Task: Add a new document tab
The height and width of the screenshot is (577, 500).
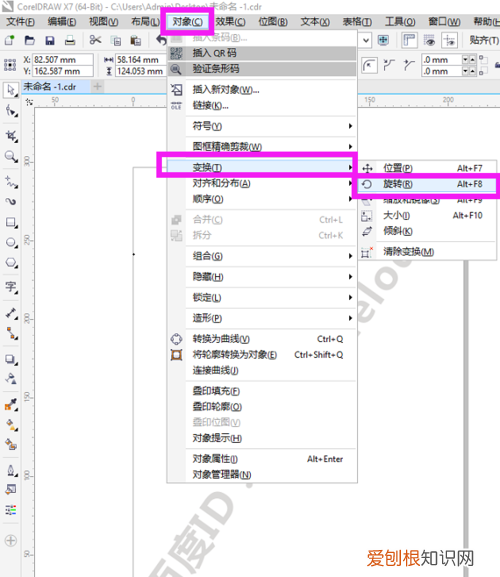Action: [98, 87]
